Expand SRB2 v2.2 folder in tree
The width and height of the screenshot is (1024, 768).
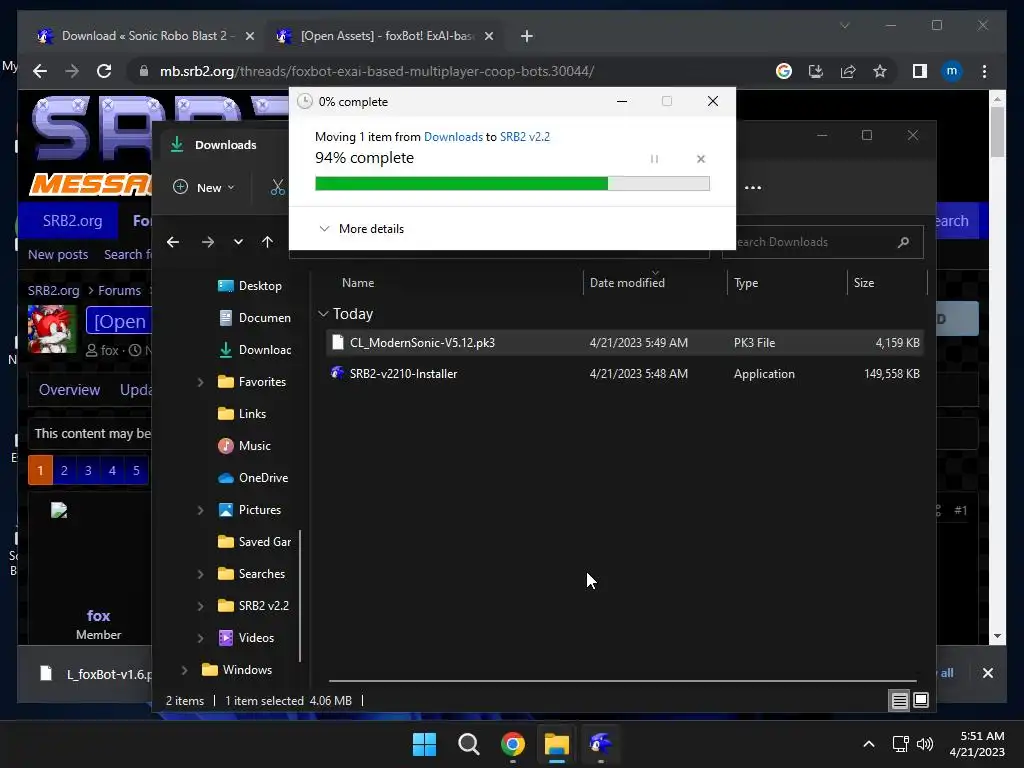(200, 605)
